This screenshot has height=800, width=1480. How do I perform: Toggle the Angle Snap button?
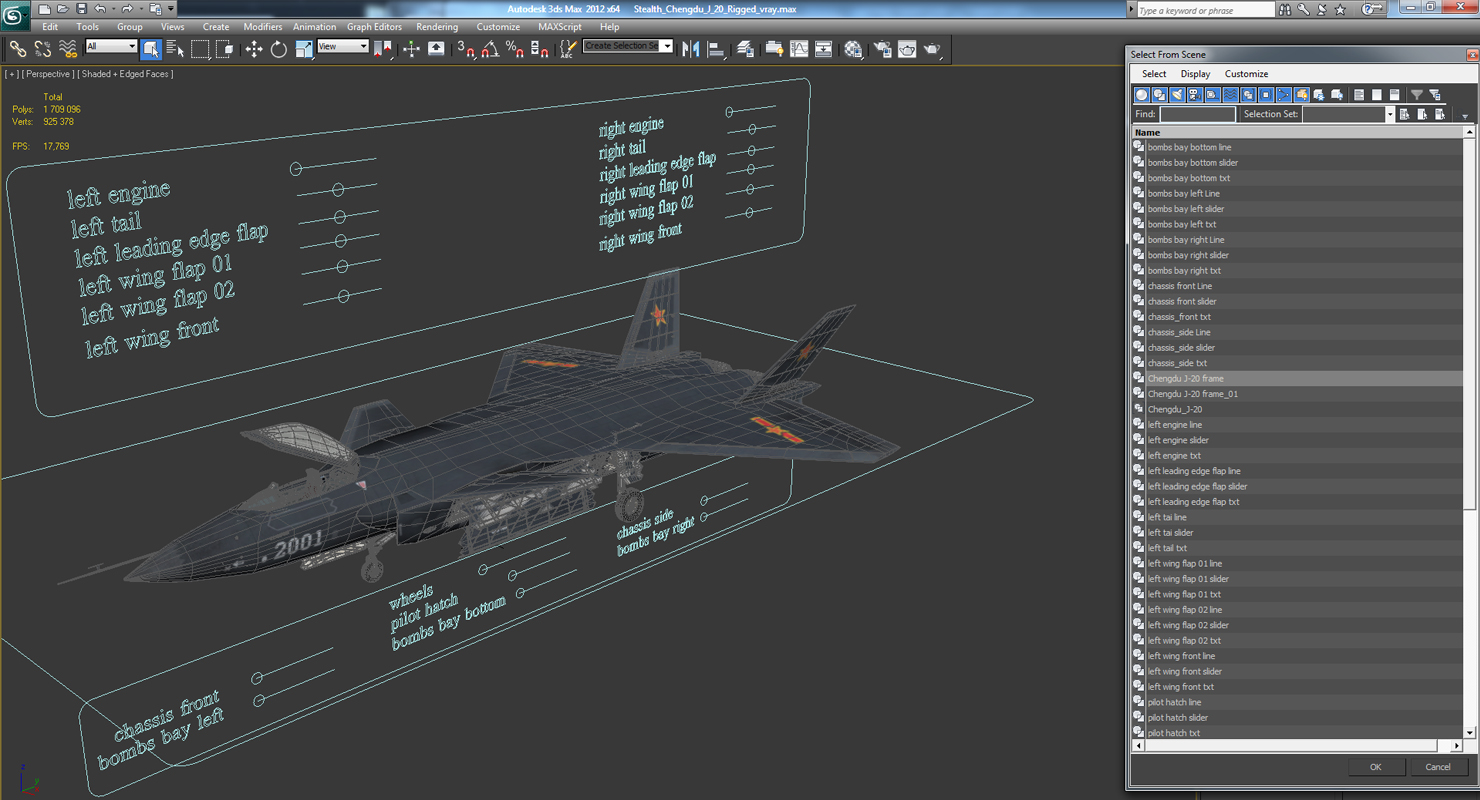tap(490, 48)
